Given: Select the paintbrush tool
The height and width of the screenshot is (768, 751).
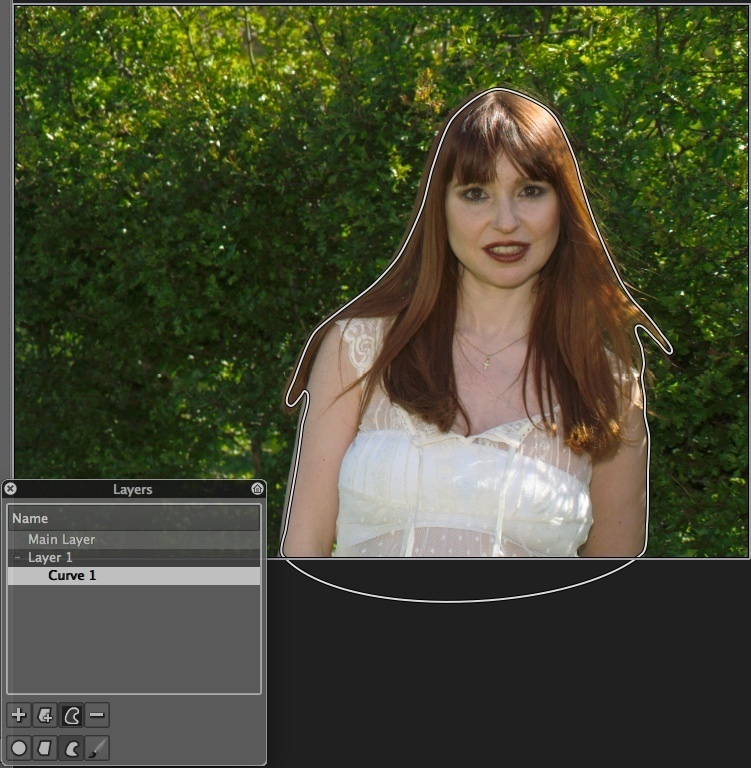Looking at the screenshot, I should tap(97, 748).
